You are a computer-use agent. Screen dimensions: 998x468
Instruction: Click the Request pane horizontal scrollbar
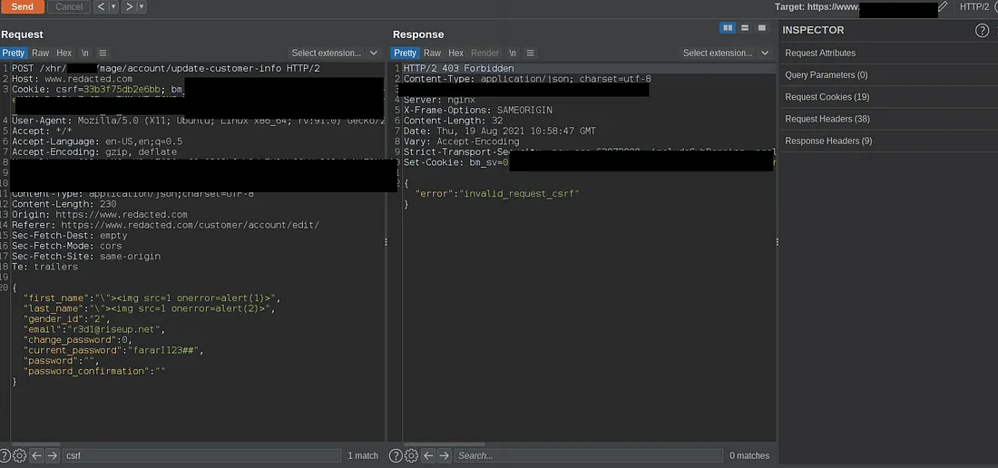(36, 444)
